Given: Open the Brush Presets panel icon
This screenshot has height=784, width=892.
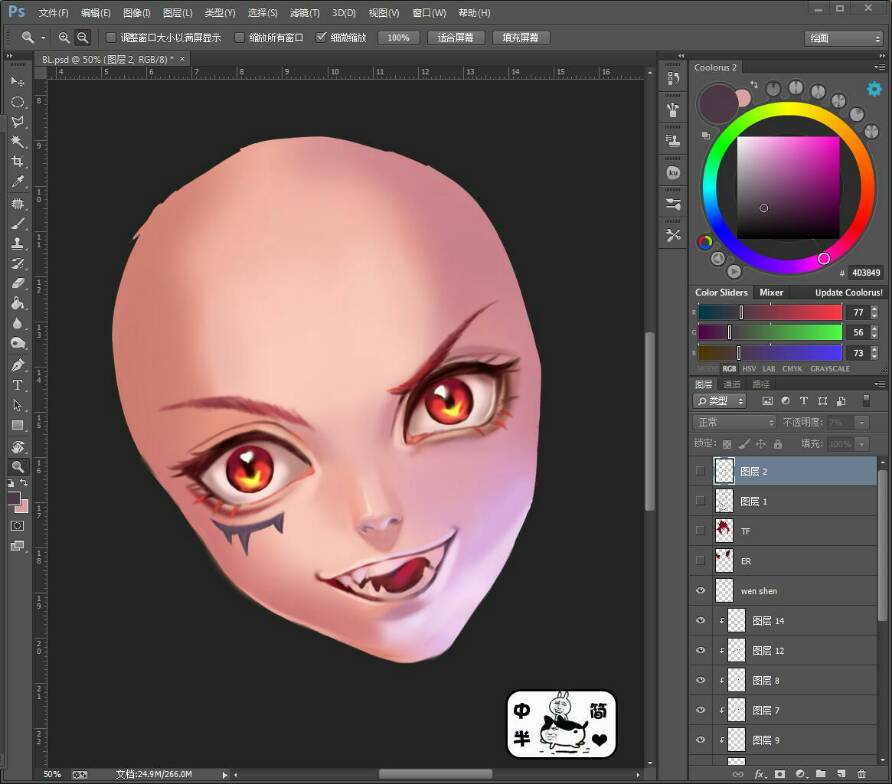Looking at the screenshot, I should pos(673,109).
